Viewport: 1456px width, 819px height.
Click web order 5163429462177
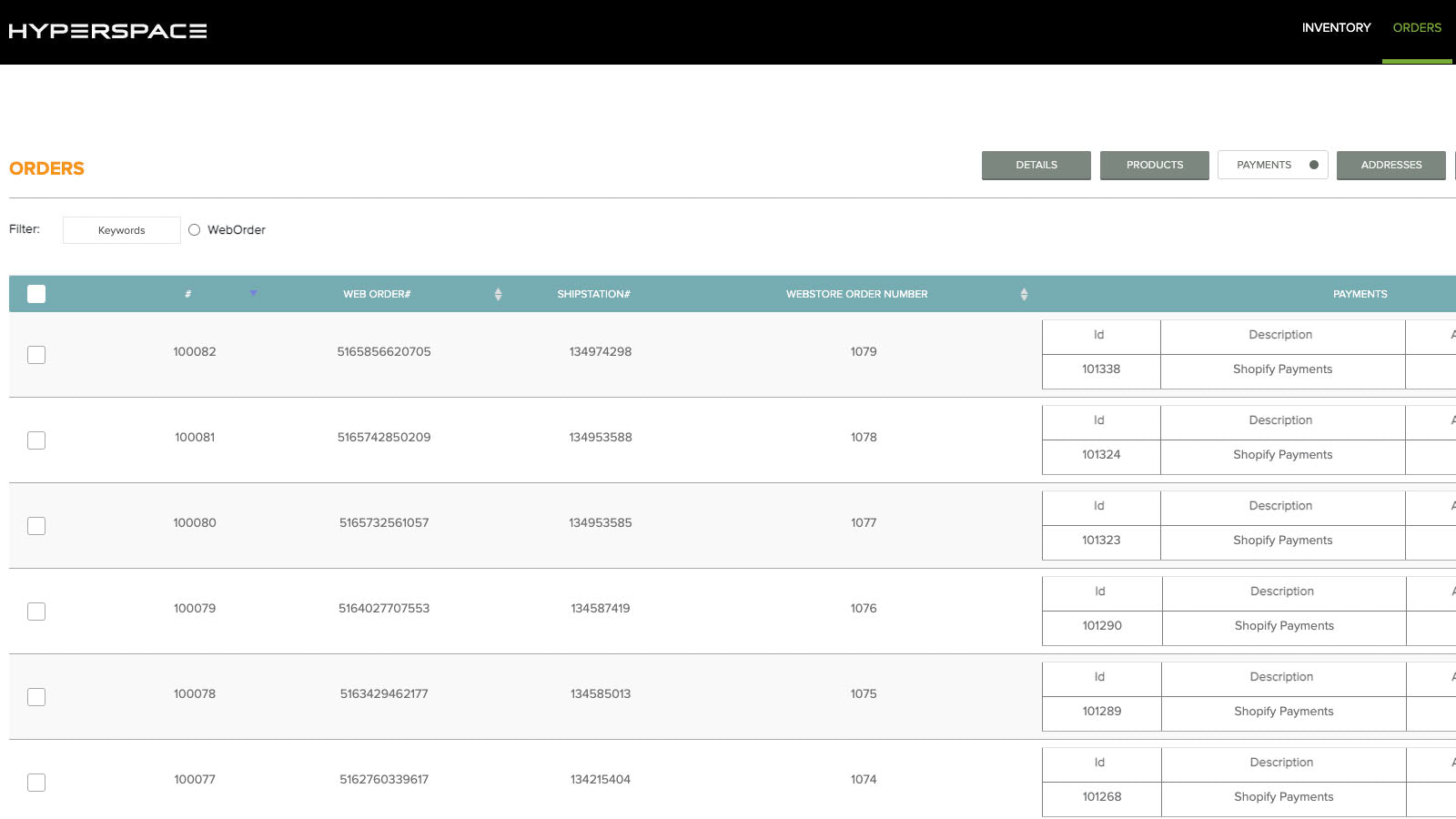point(384,693)
